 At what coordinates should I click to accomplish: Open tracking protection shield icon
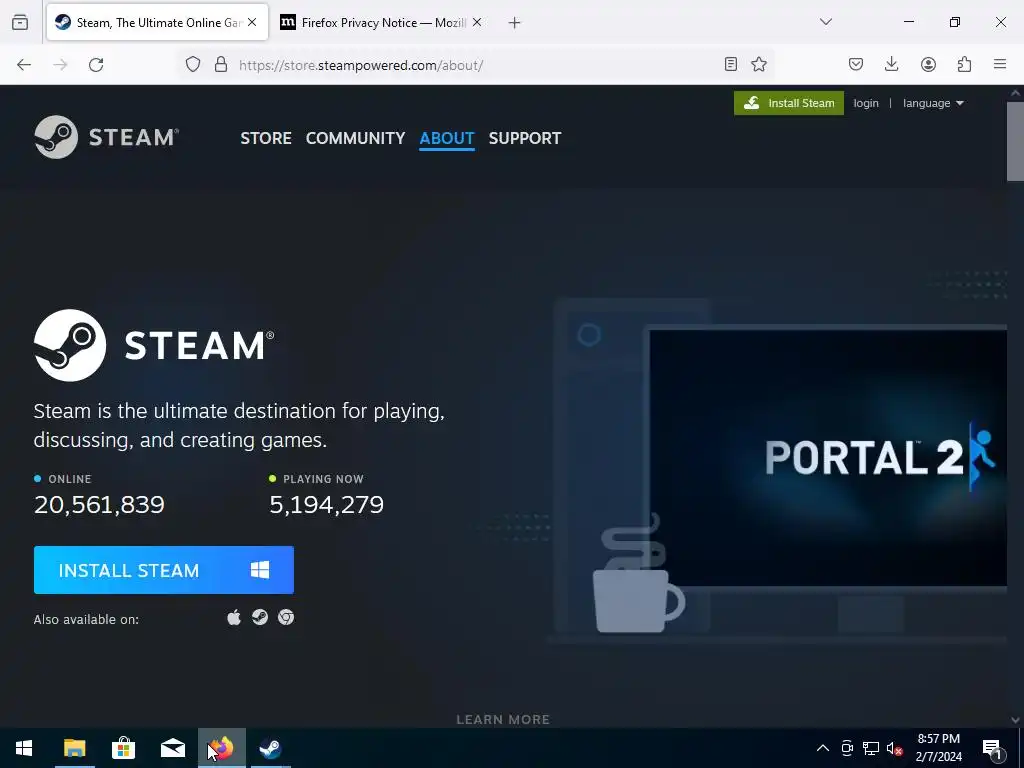[x=193, y=64]
